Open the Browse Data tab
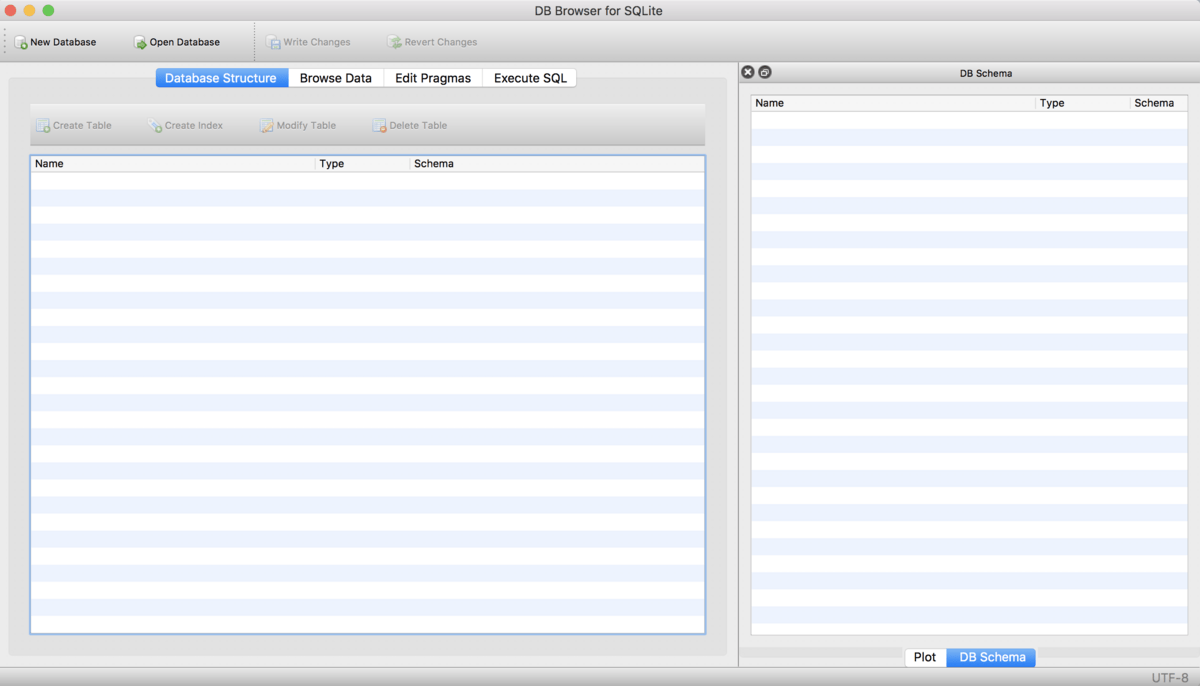Viewport: 1200px width, 686px height. pos(336,78)
